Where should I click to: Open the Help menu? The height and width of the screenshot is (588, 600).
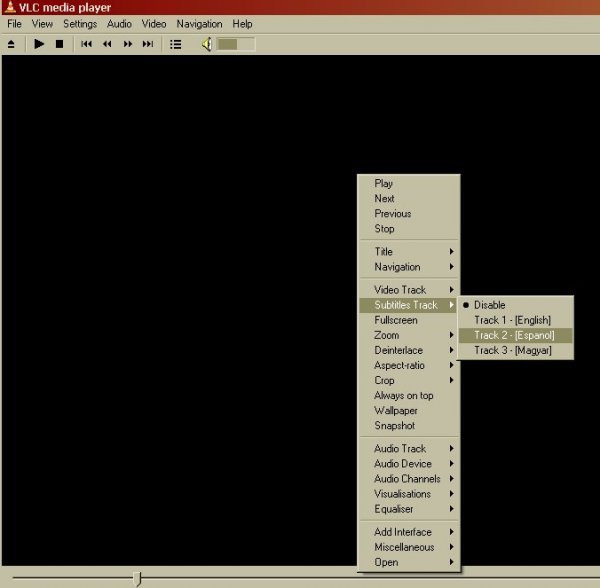(242, 24)
